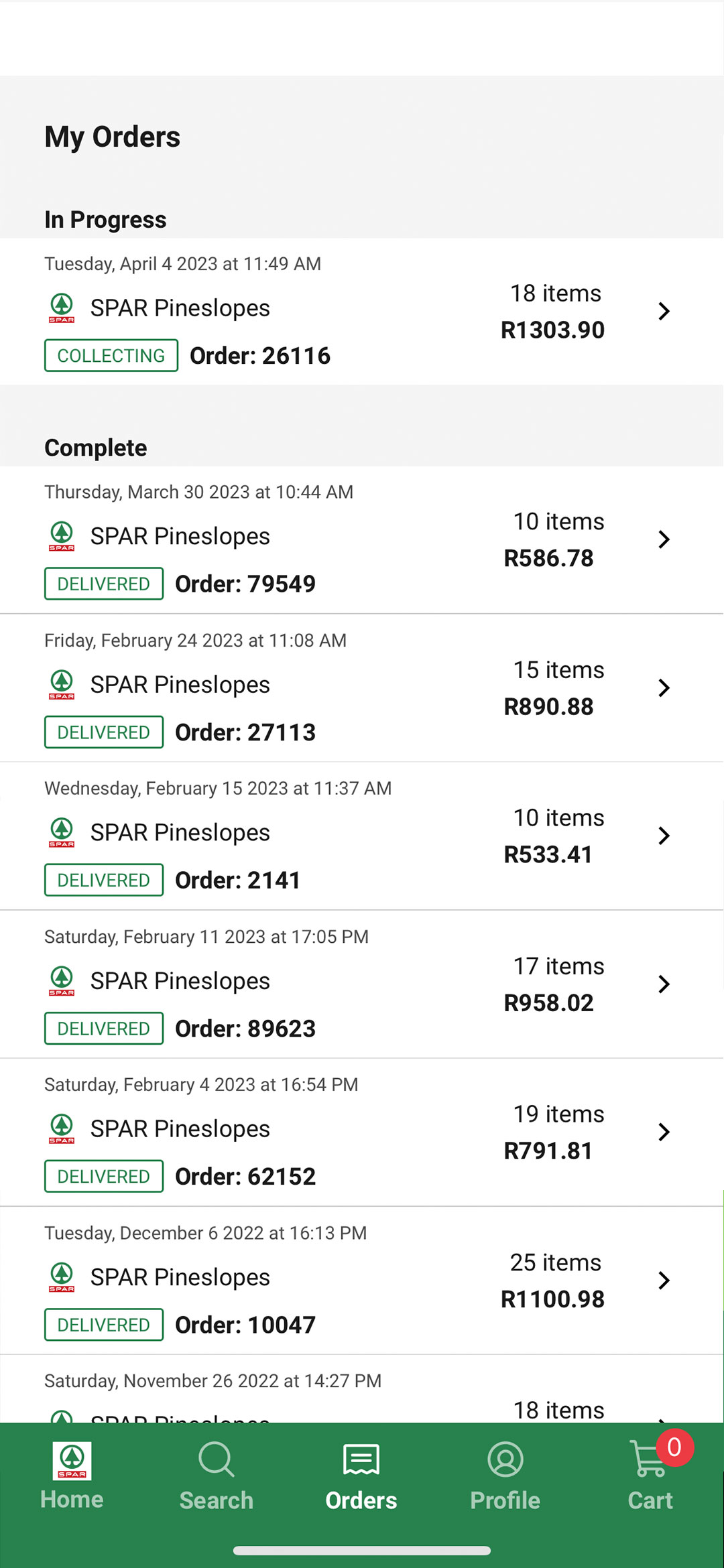Click SPAR logo beside order 79549
This screenshot has height=1568, width=724.
pos(62,537)
